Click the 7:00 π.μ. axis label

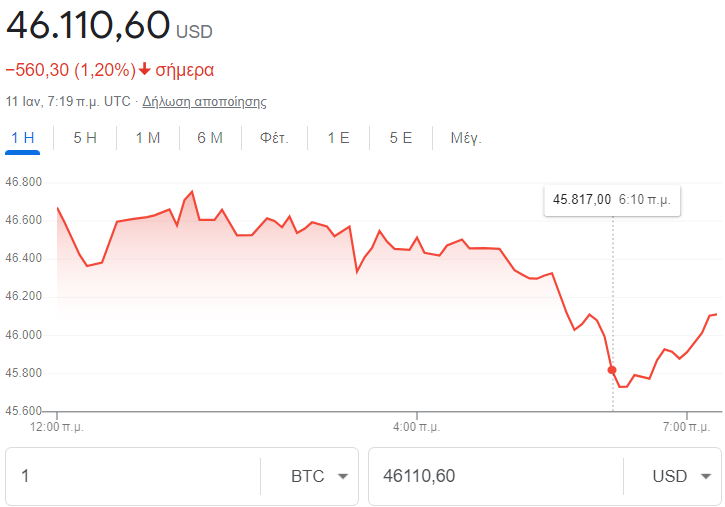689,427
